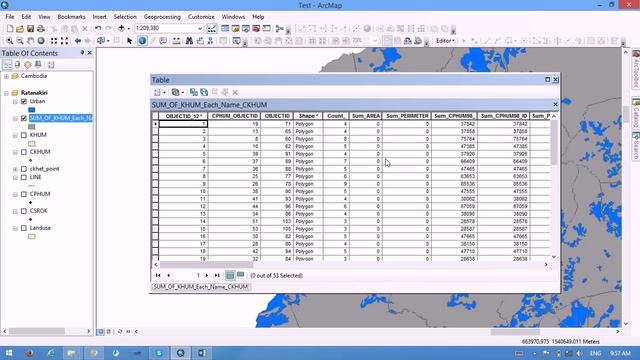Viewport: 640px width, 360px height.
Task: Click Switch Selection icon in Table toolbar
Action: (x=204, y=92)
